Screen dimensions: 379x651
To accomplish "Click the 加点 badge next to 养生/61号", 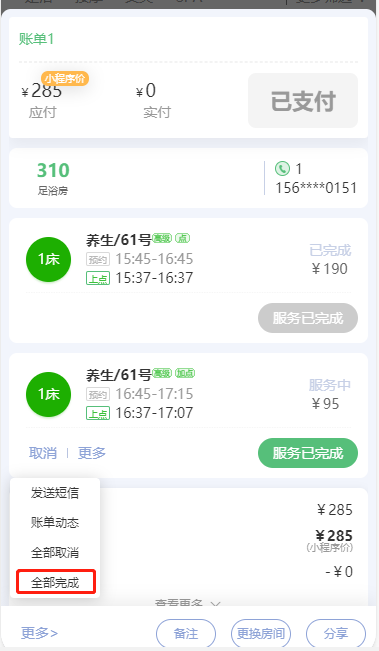I will pyautogui.click(x=185, y=373).
